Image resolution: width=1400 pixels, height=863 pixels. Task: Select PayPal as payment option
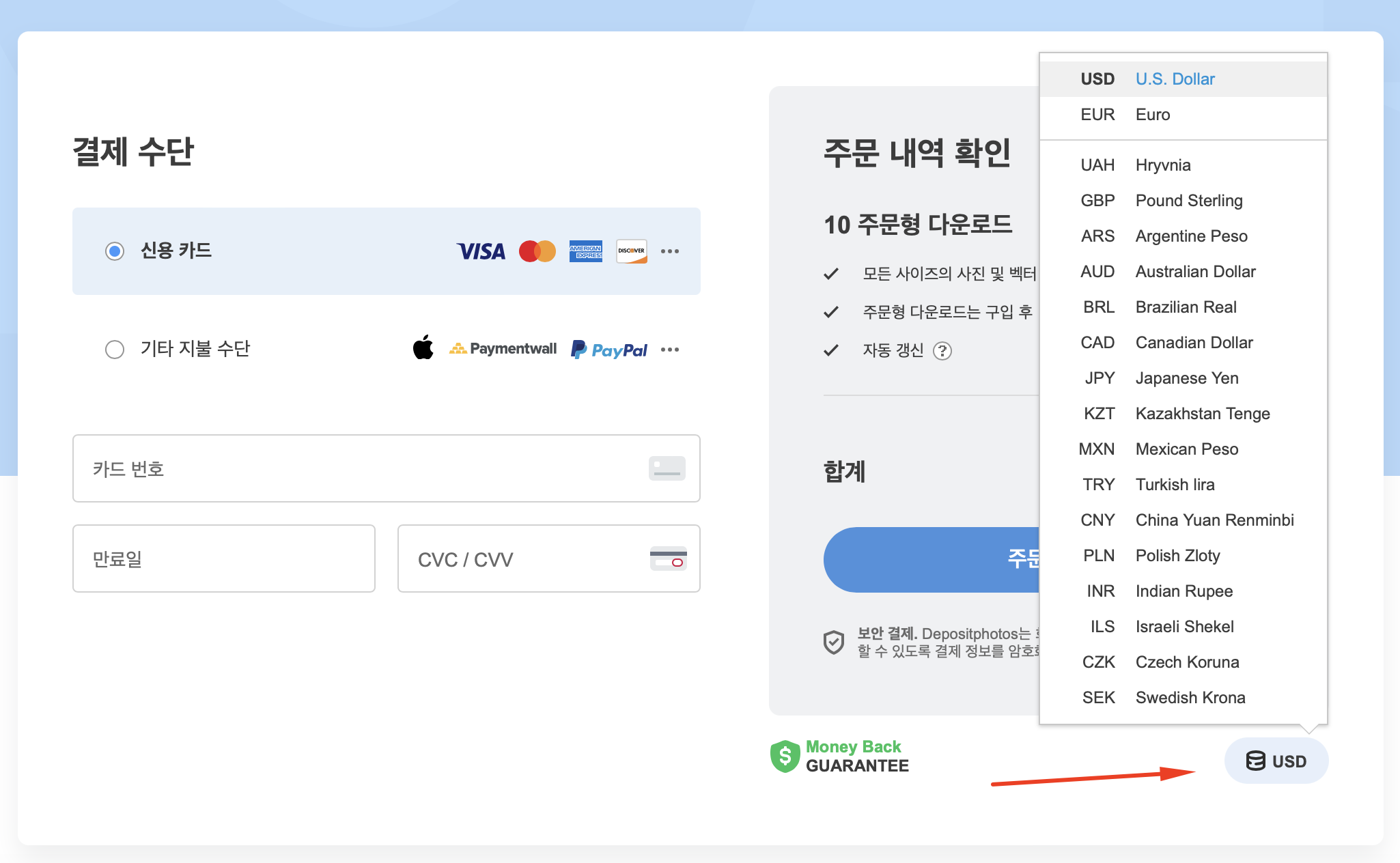[608, 350]
